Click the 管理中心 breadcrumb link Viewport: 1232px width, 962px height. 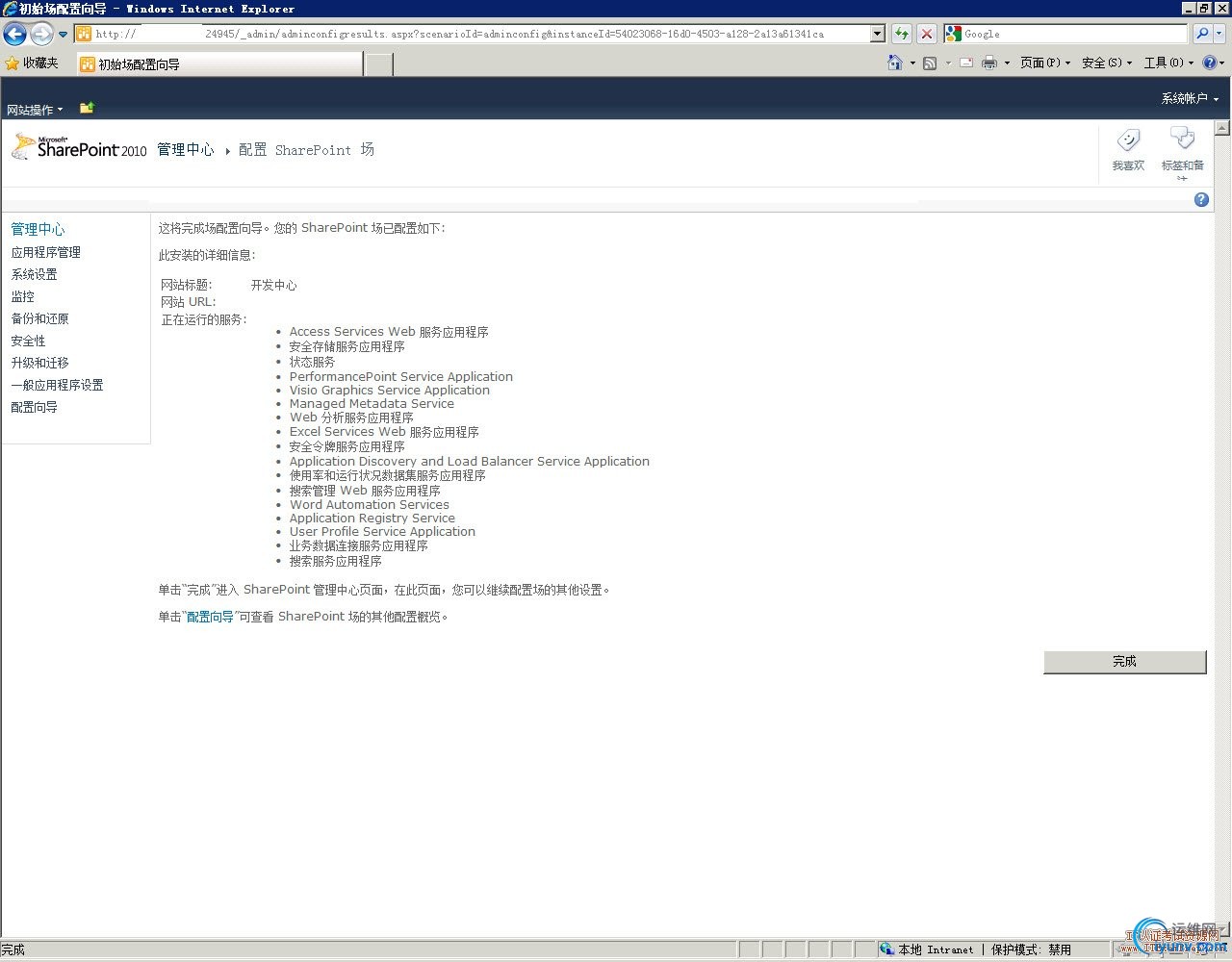186,150
